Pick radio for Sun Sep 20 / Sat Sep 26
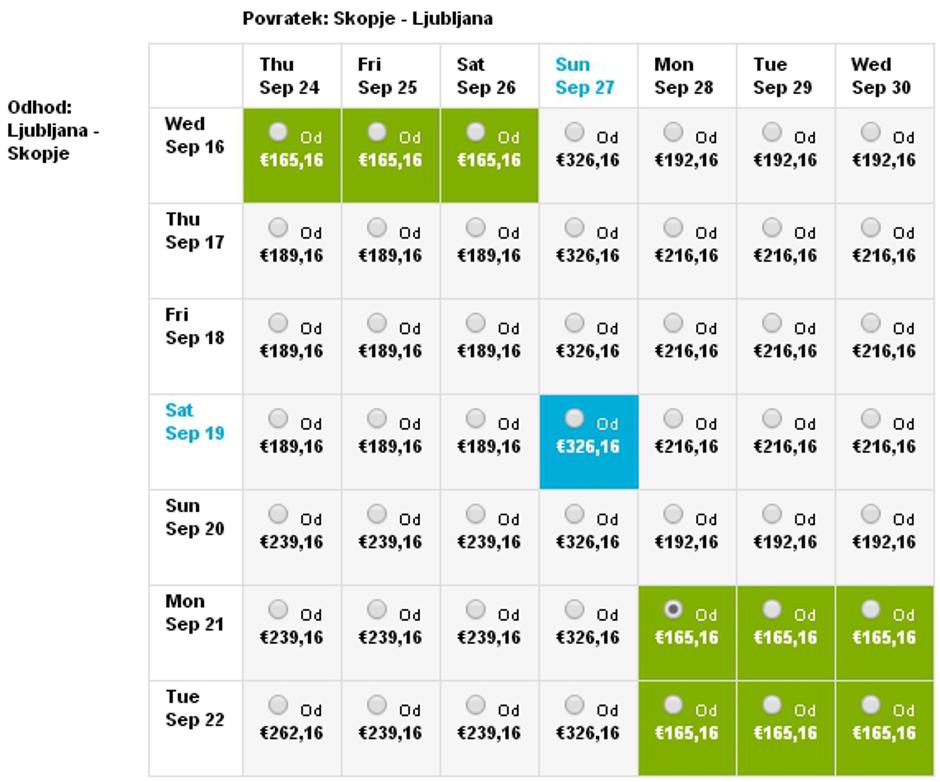Image resolution: width=940 pixels, height=782 pixels. [476, 513]
